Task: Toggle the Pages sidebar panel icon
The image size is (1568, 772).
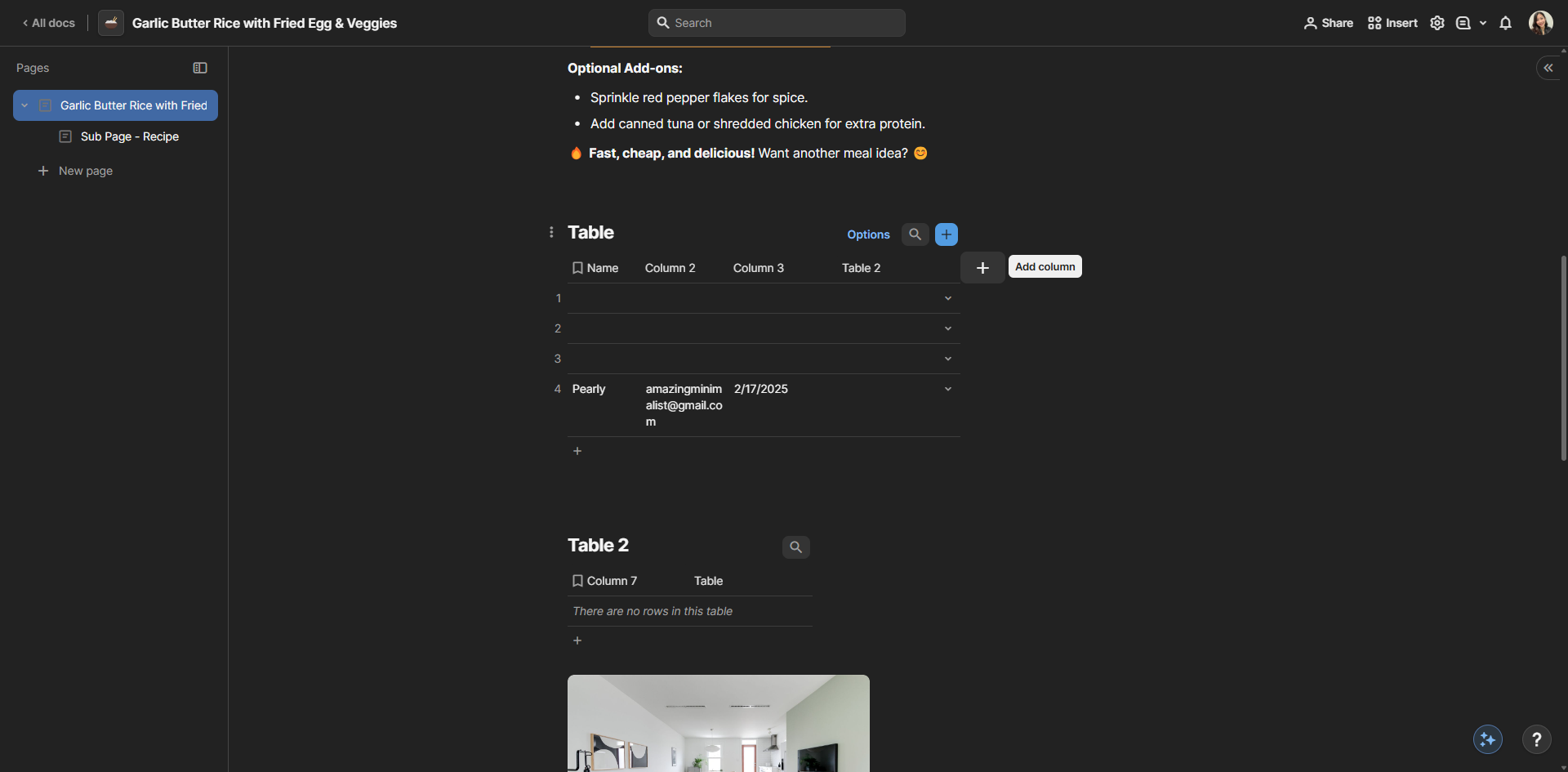Action: (x=200, y=68)
